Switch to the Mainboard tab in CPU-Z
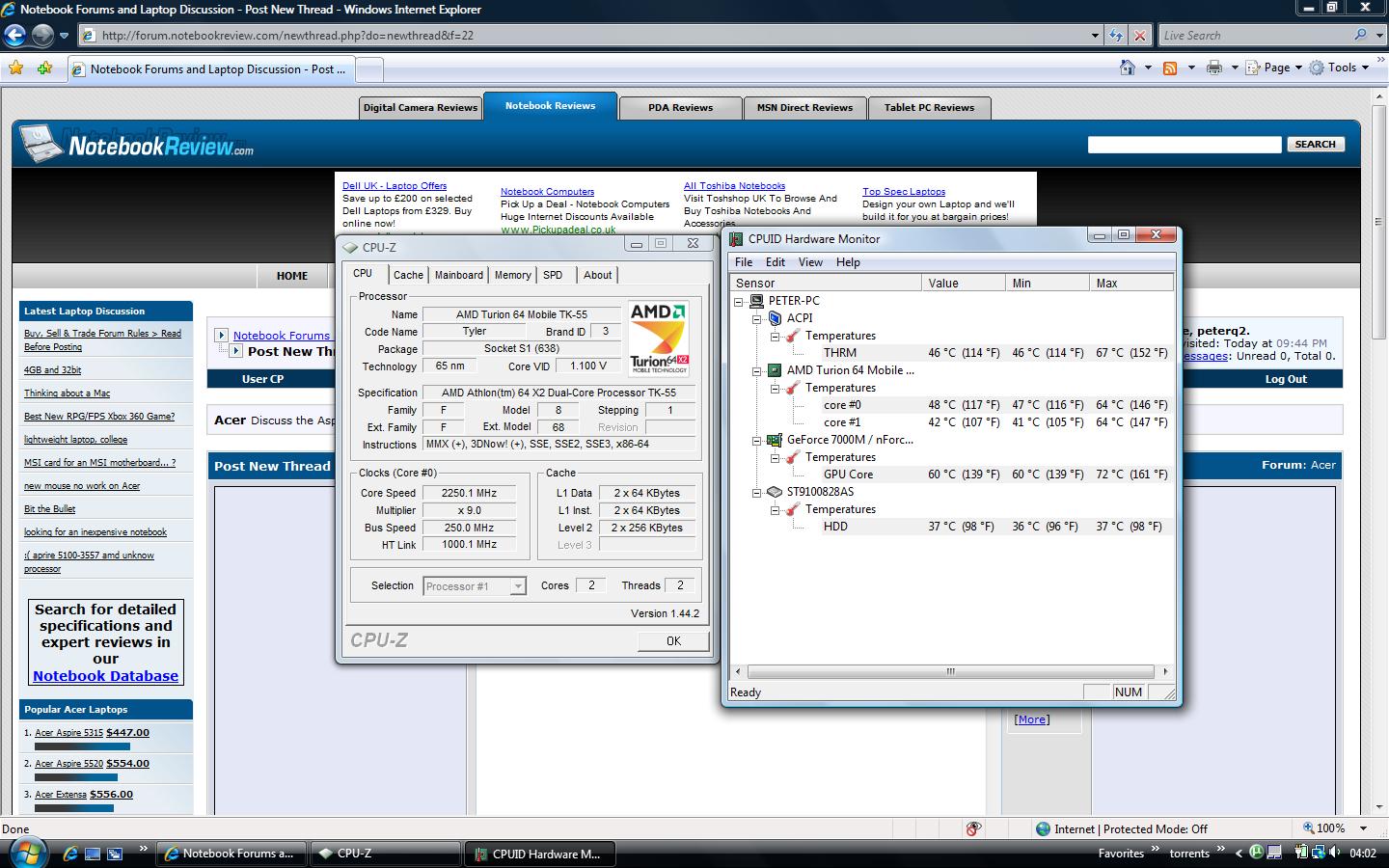The image size is (1389, 868). (459, 275)
